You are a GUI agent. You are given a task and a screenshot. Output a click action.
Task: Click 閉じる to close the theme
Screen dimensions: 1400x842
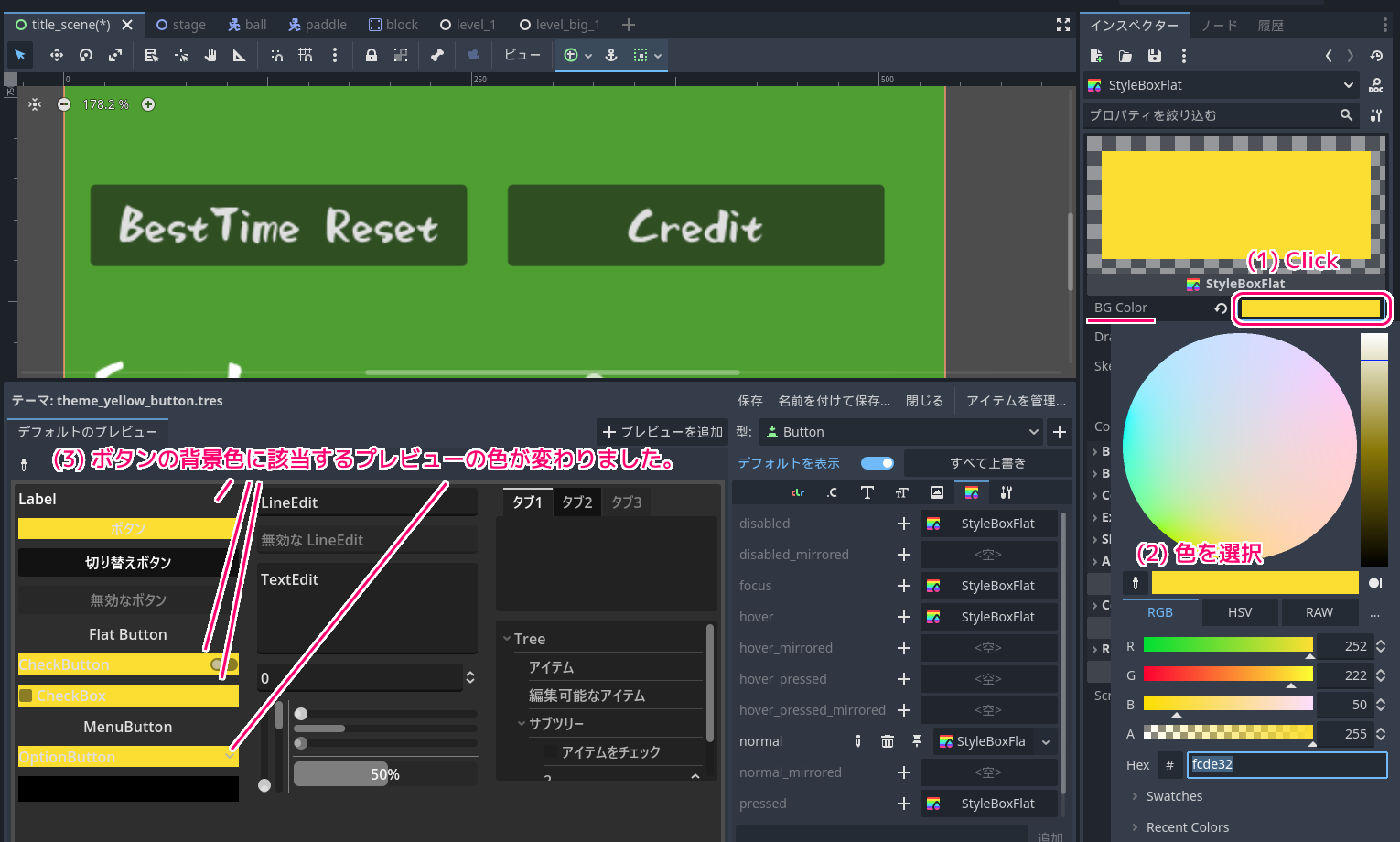[x=924, y=401]
